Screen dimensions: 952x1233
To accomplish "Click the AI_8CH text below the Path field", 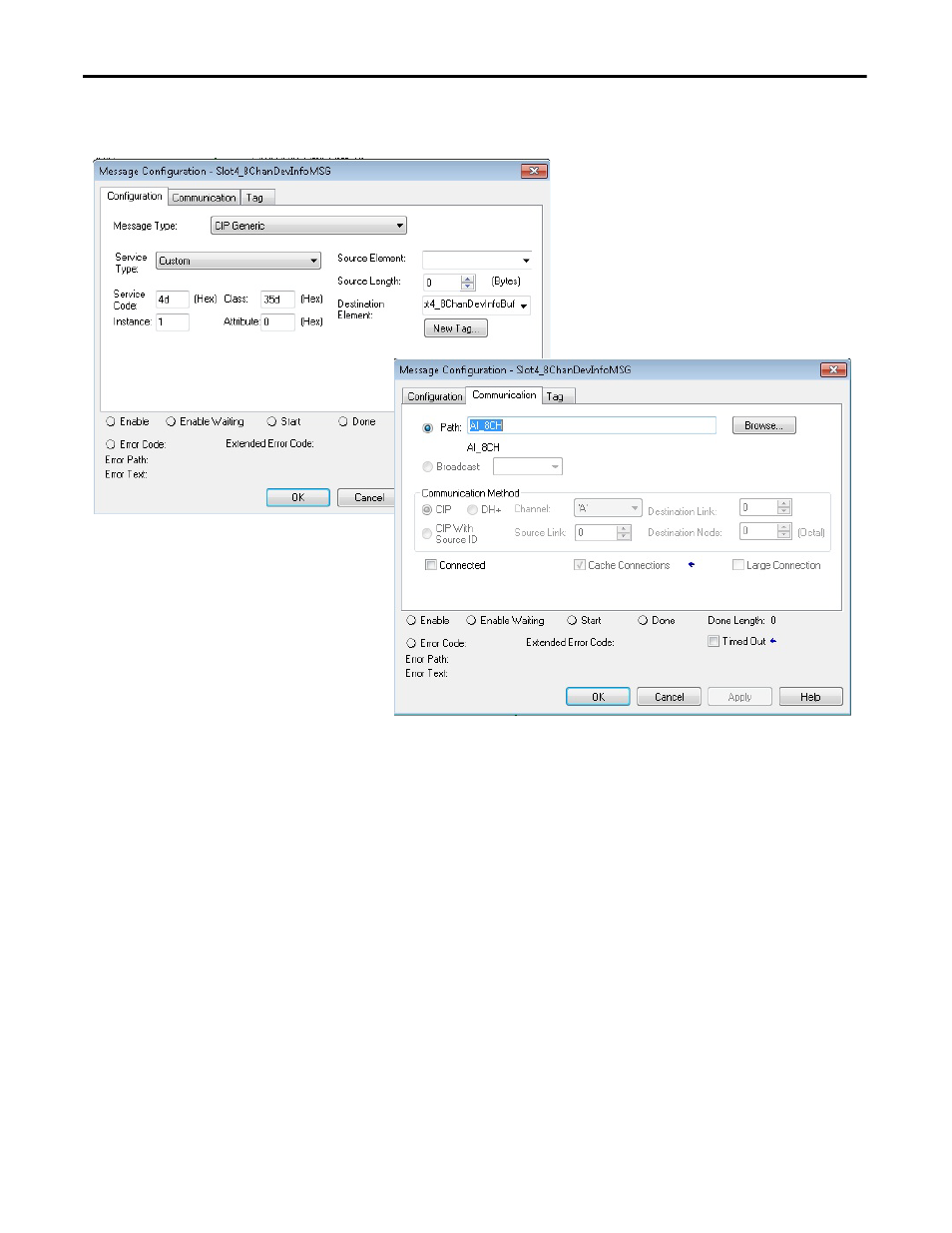I will point(483,447).
